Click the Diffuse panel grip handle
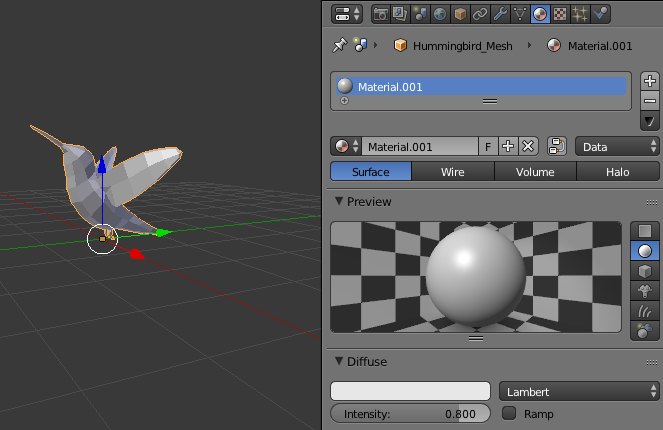Screen dimensions: 663x430 [652, 362]
